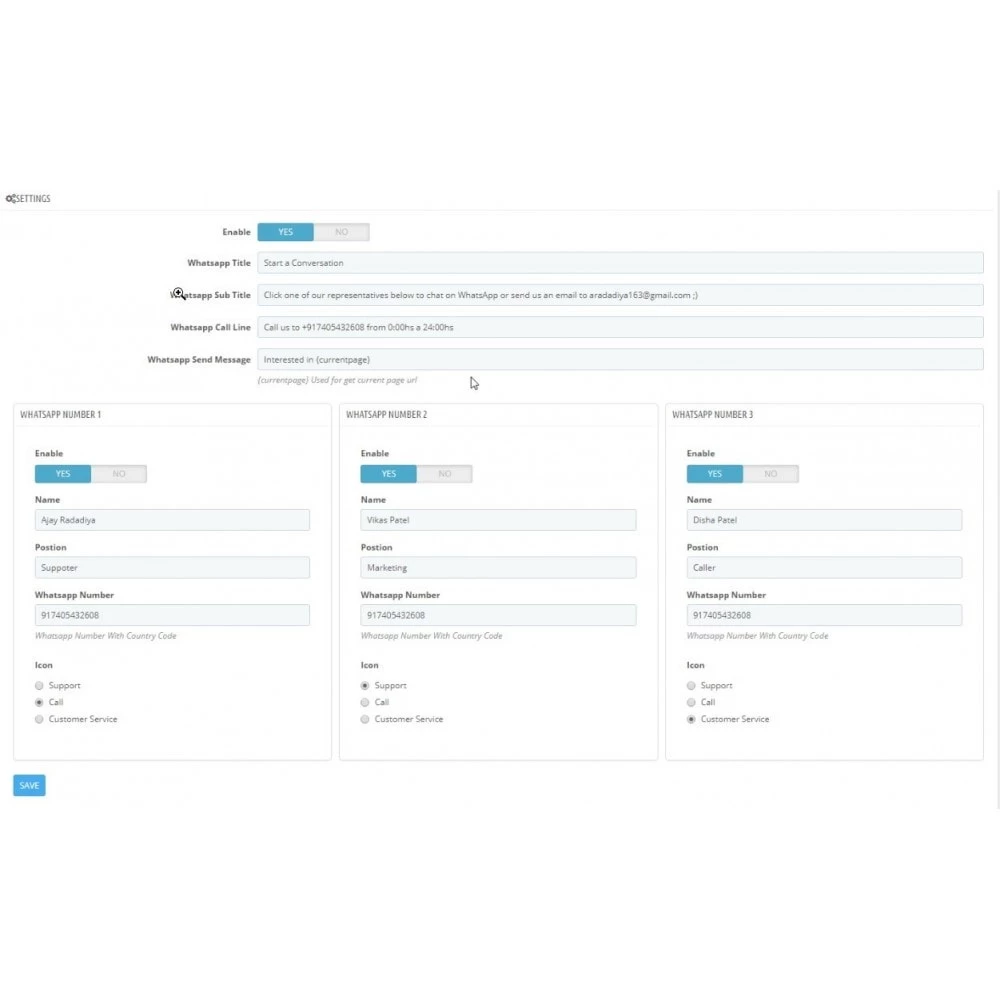Select Support icon radio for Whatsapp Number 3
This screenshot has height=1000, width=1000.
click(691, 686)
